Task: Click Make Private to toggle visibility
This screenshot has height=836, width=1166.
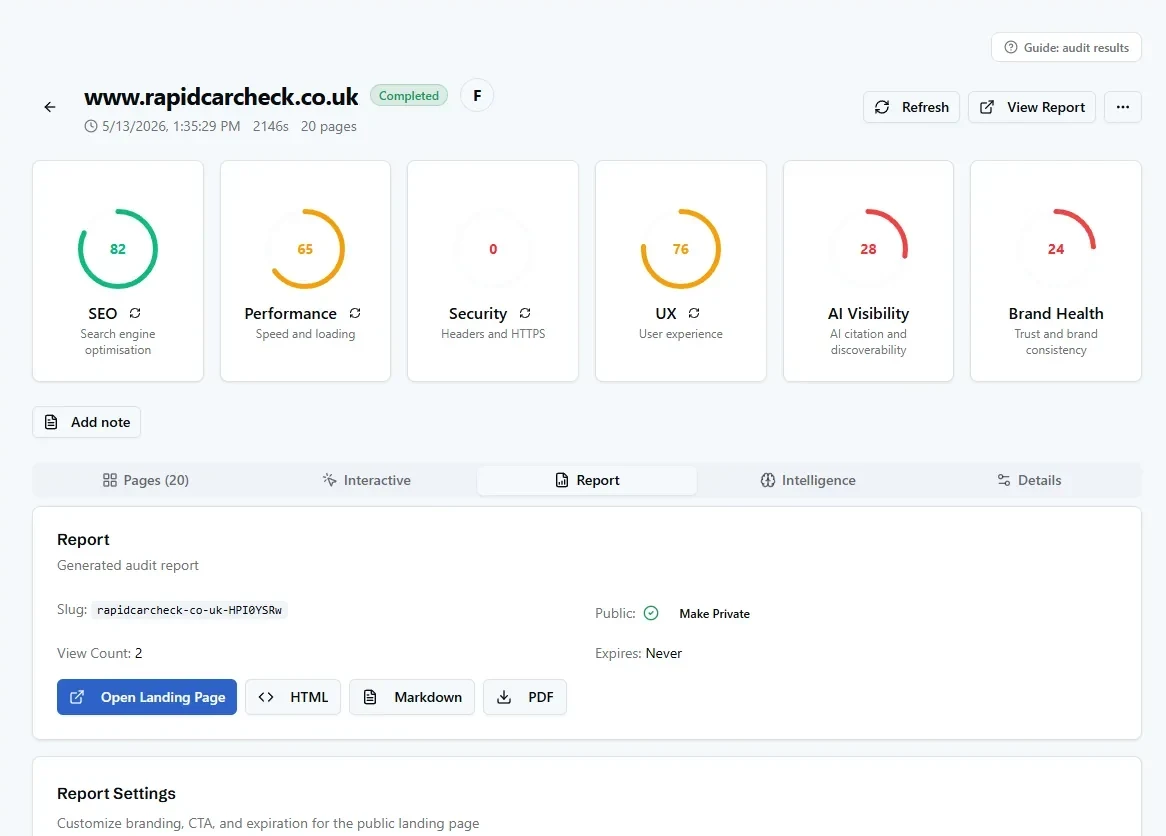Action: 714,614
